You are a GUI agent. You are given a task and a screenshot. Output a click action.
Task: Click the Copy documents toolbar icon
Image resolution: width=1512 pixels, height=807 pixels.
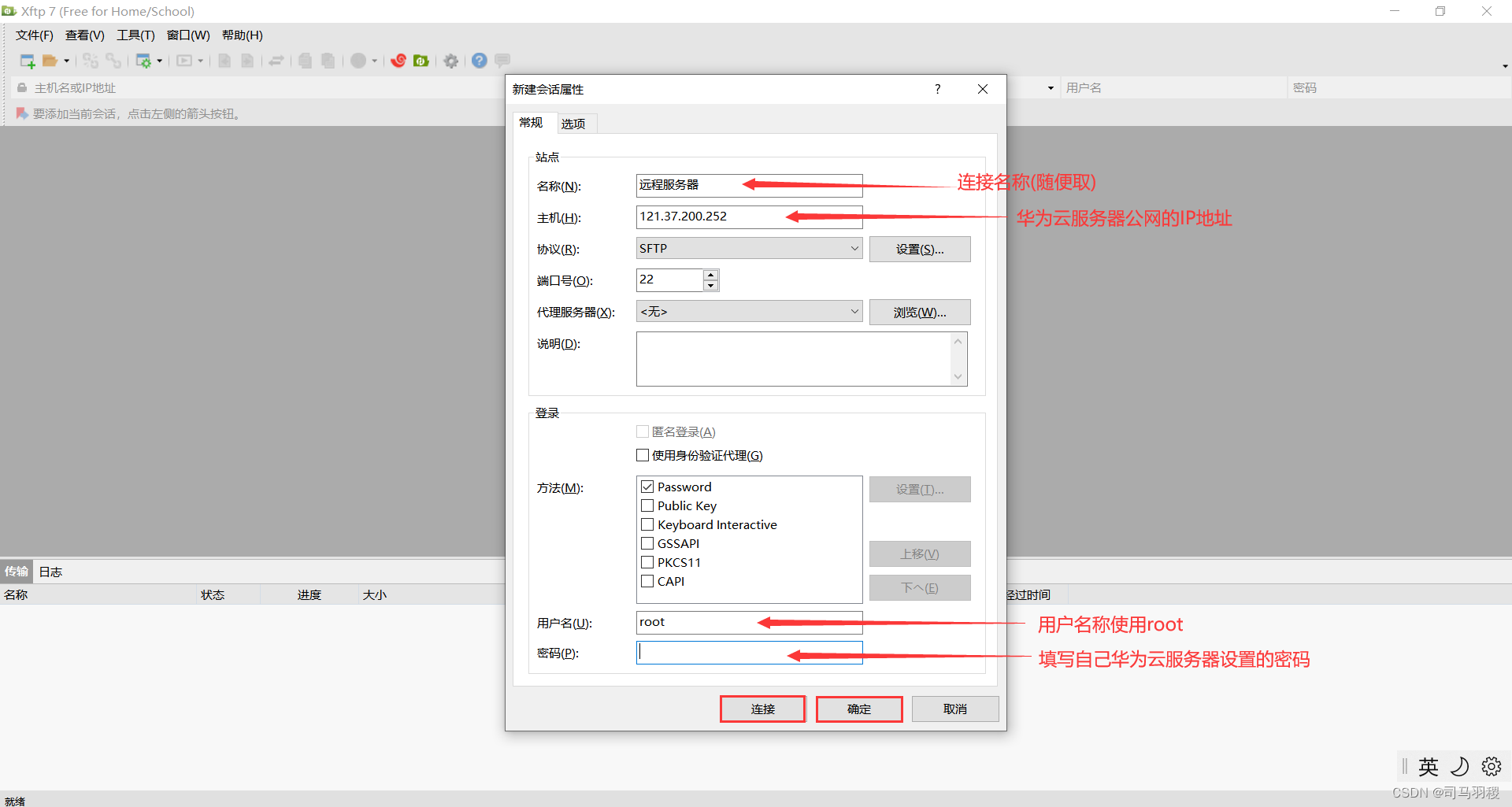(x=306, y=61)
